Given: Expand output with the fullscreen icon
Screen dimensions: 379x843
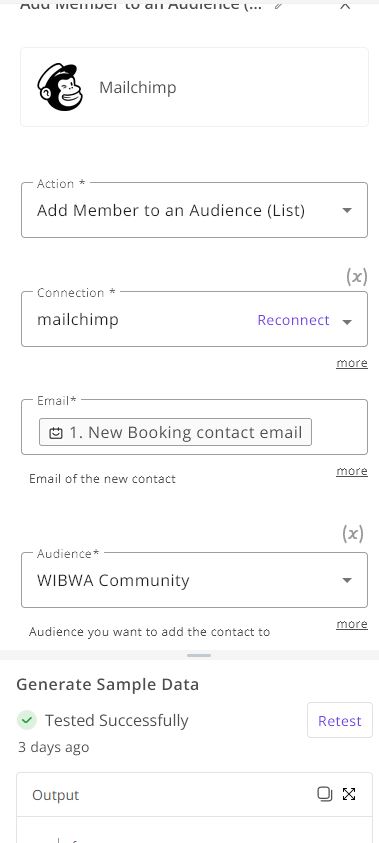Looking at the screenshot, I should 349,794.
